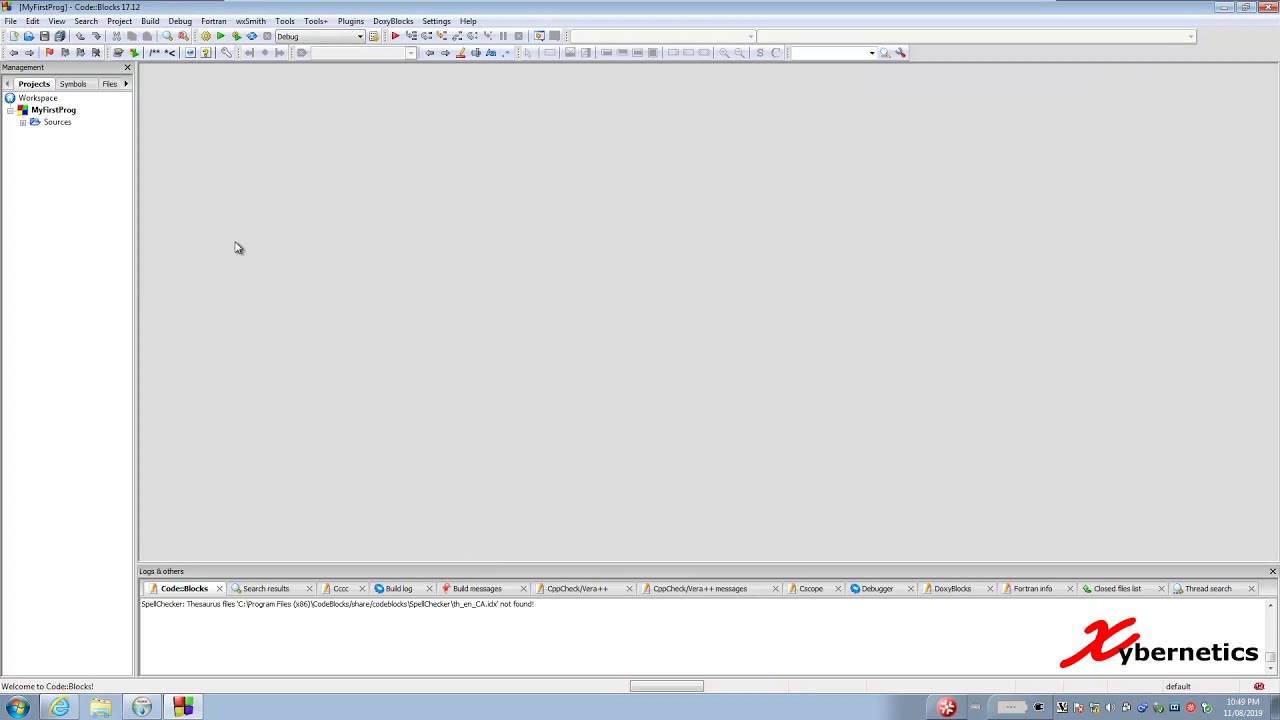
Task: Open the Build menu
Action: coord(150,21)
